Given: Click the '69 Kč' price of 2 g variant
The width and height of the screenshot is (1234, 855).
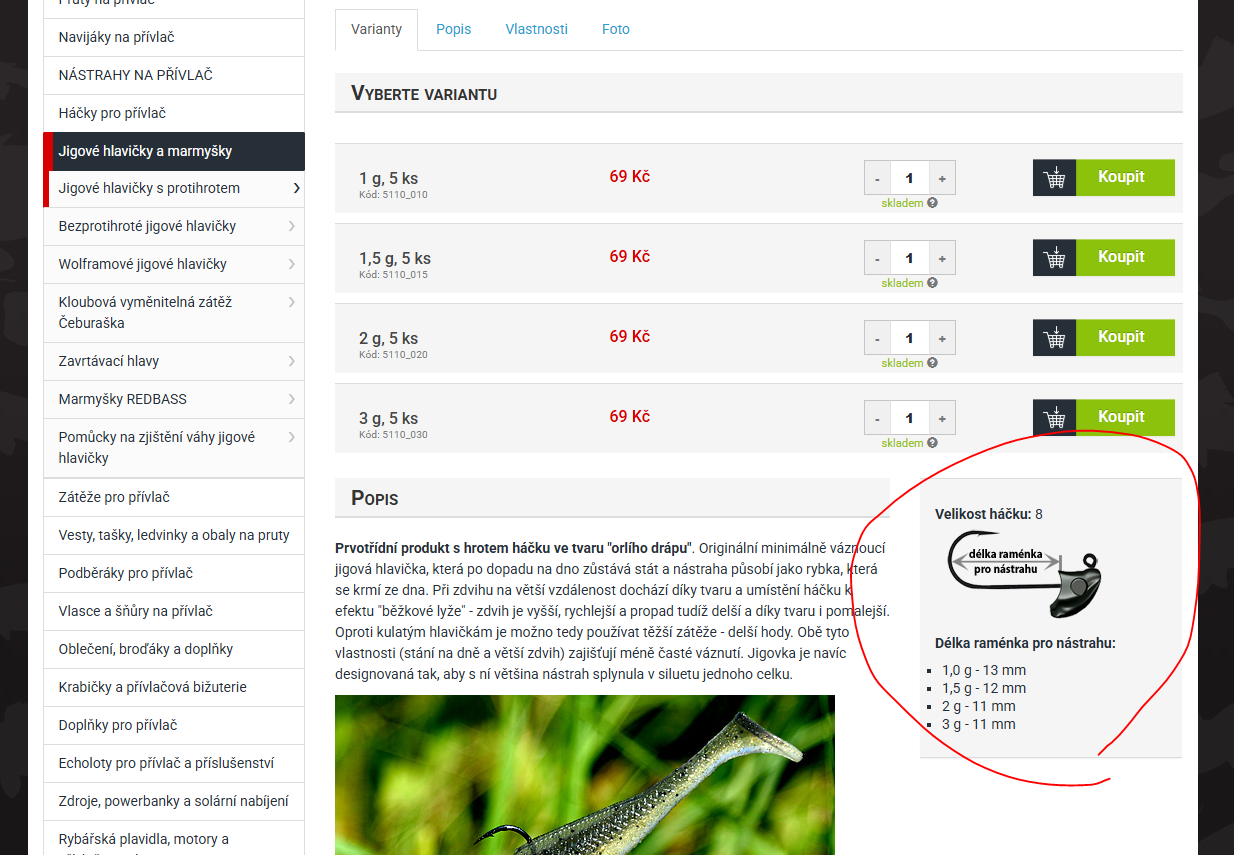Looking at the screenshot, I should coord(630,337).
